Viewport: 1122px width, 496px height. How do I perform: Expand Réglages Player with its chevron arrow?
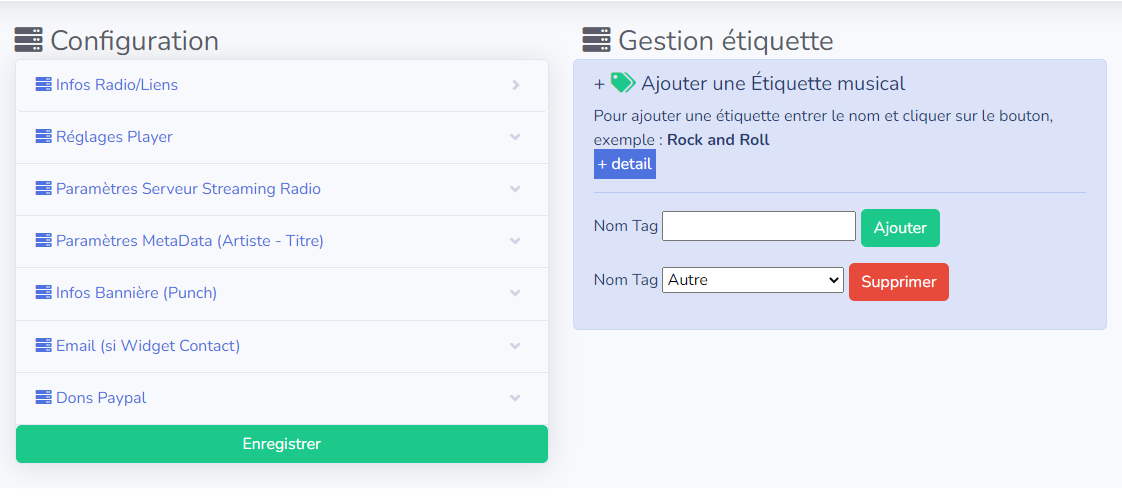point(515,137)
